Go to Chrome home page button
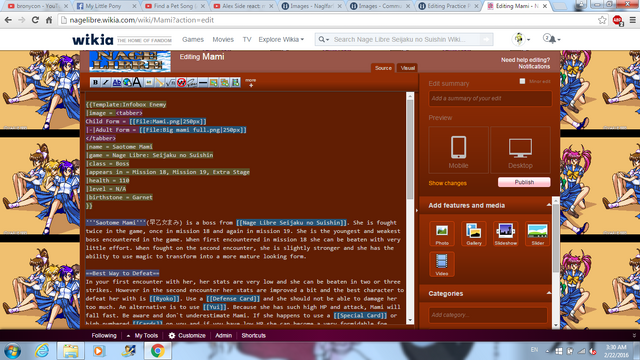Screen dimensions: 640x360 pyautogui.click(x=49, y=20)
